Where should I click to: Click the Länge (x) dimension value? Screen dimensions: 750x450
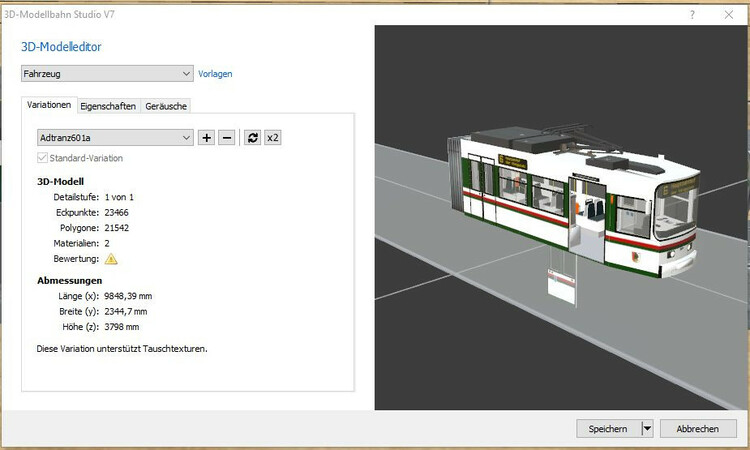coord(128,297)
